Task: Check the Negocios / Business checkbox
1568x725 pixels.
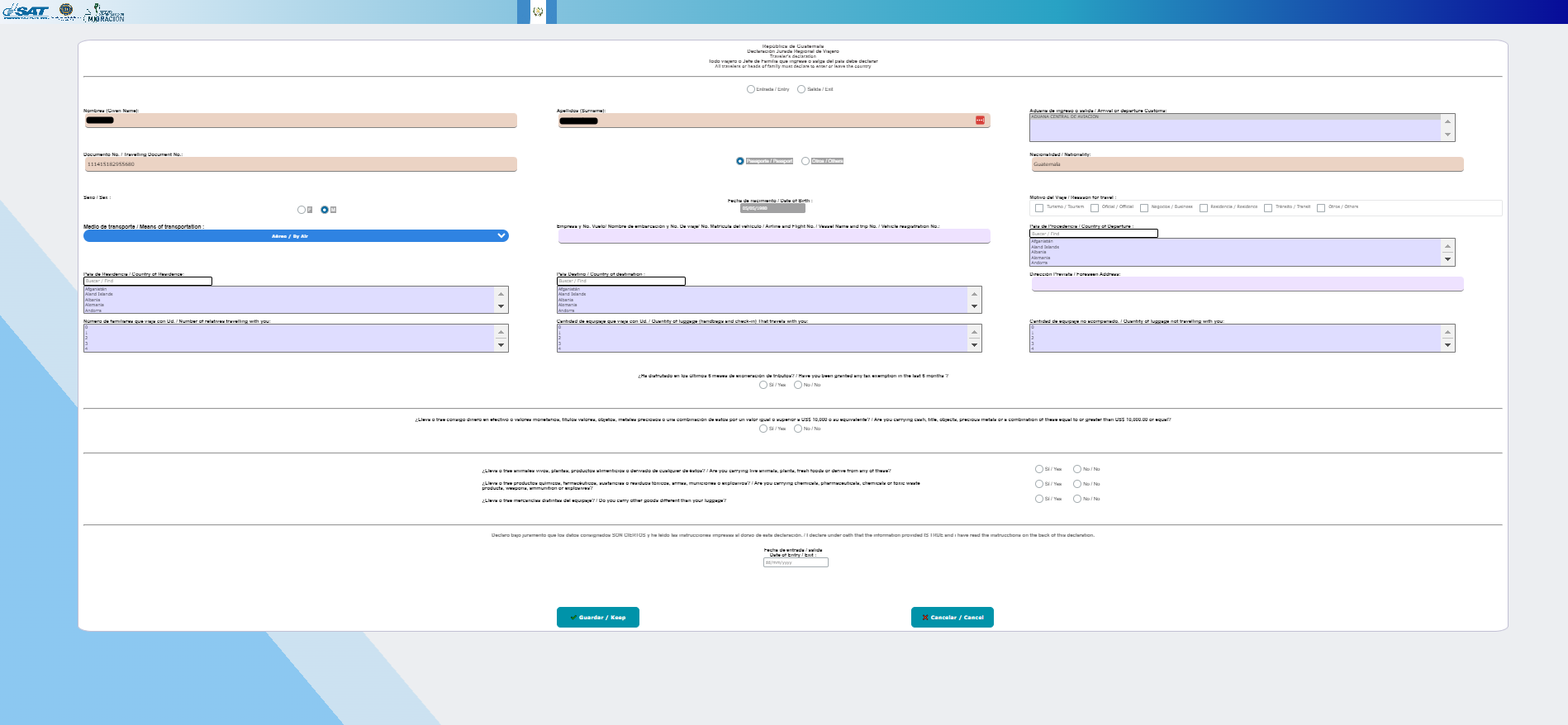Action: point(1144,208)
